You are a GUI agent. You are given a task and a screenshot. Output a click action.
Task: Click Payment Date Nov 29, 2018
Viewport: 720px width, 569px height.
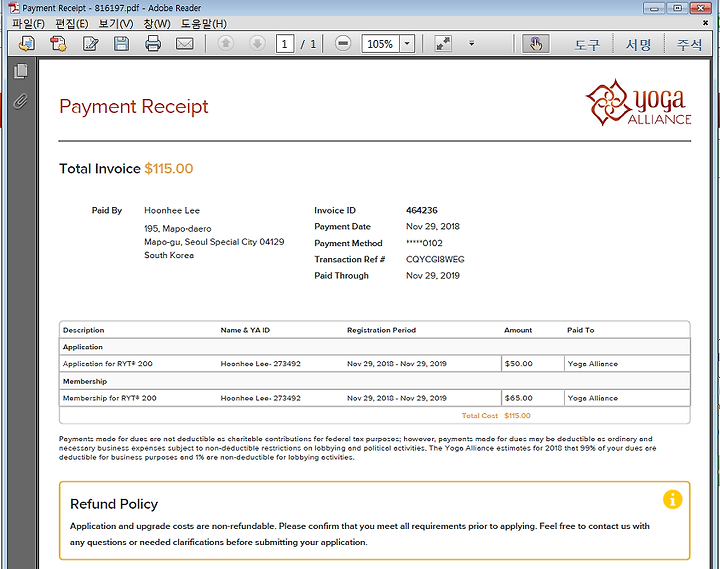433,226
